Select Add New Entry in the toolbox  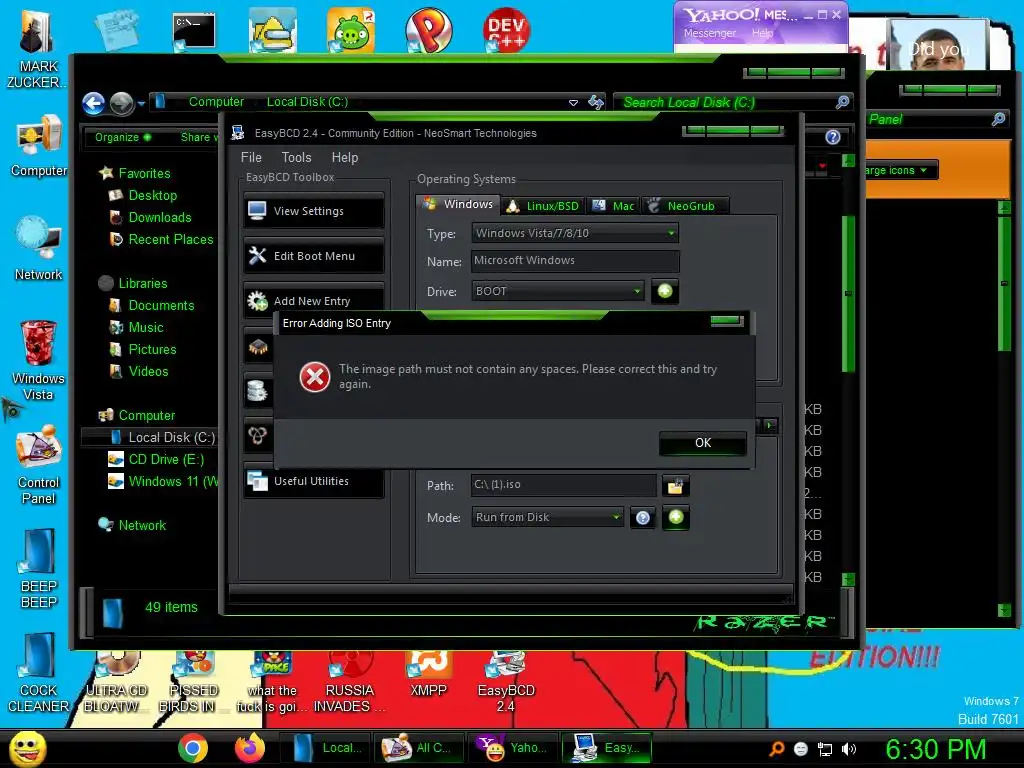[x=313, y=300]
